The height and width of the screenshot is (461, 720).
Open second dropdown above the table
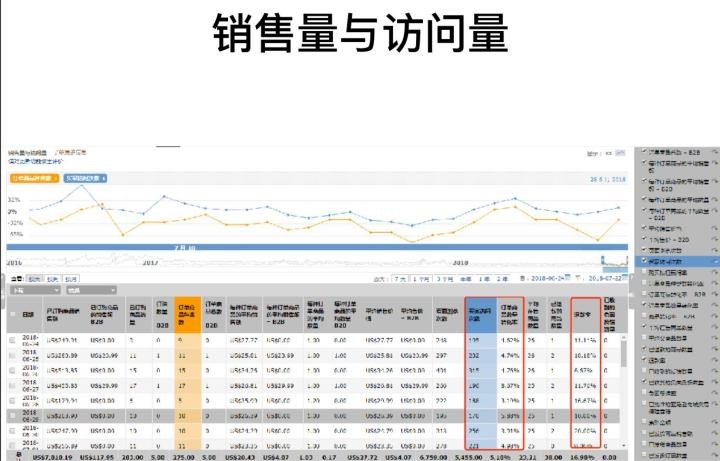(91, 290)
